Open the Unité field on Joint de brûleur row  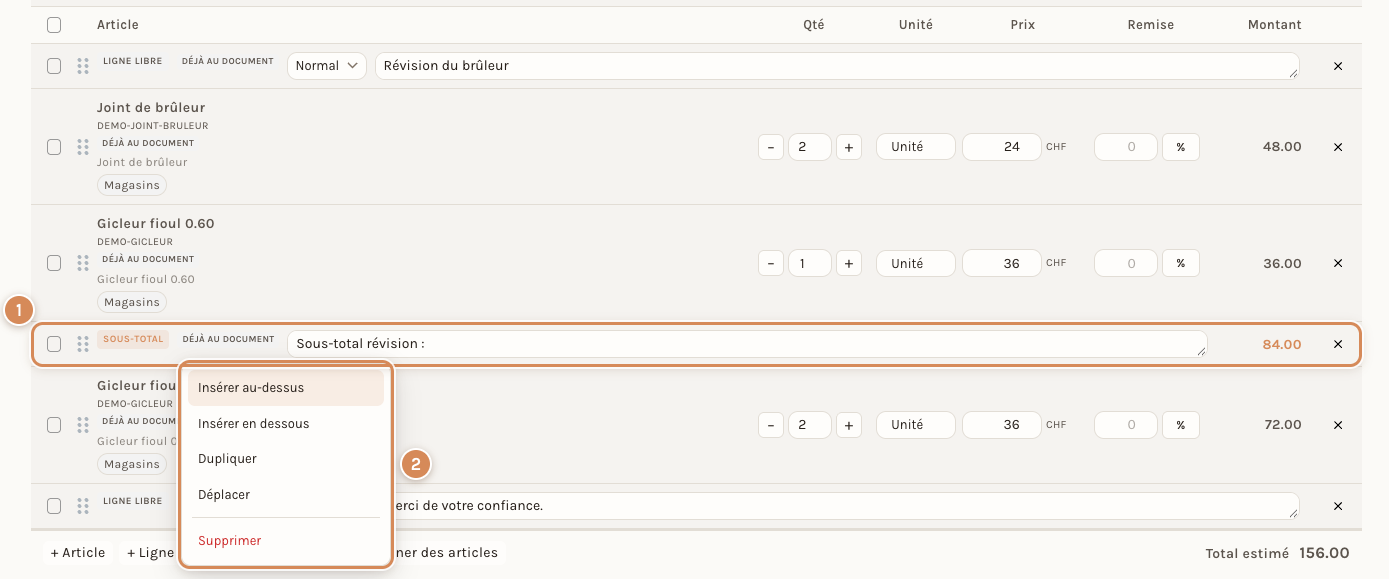(916, 147)
